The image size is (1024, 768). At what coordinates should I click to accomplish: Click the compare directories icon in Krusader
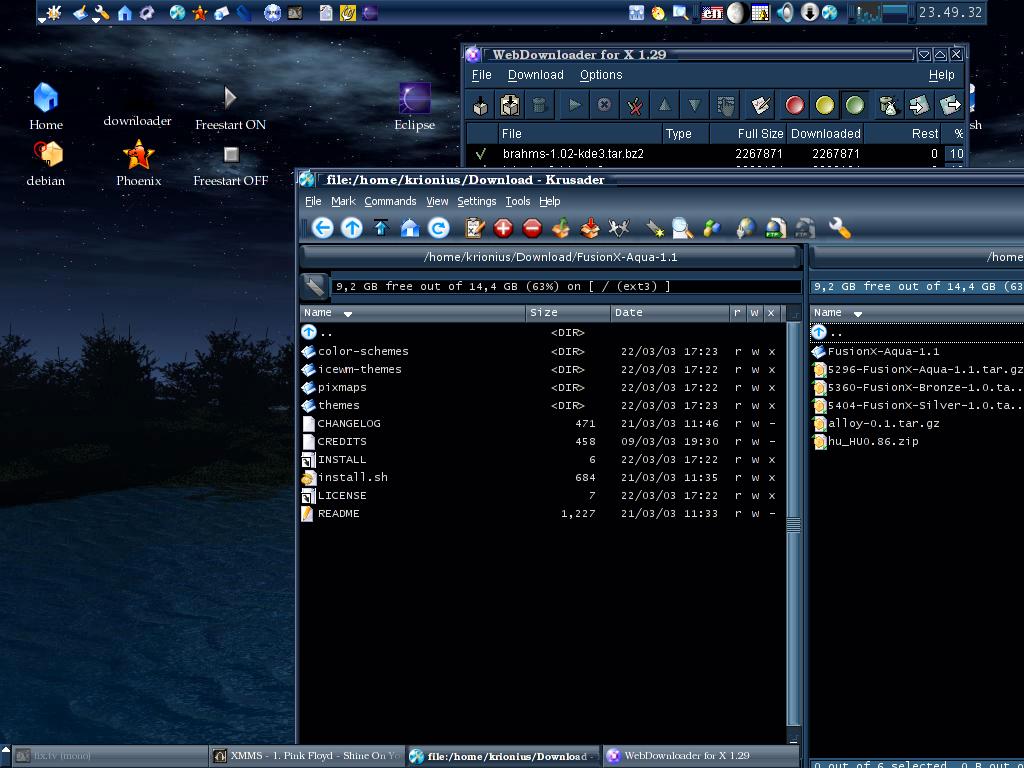tap(618, 228)
